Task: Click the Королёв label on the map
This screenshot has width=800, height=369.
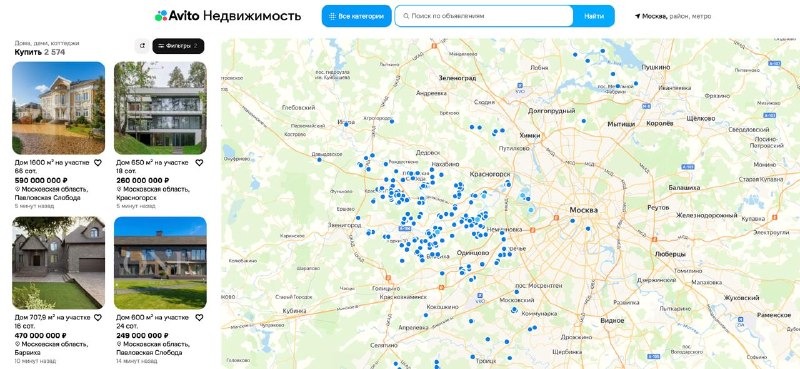Action: [x=660, y=124]
